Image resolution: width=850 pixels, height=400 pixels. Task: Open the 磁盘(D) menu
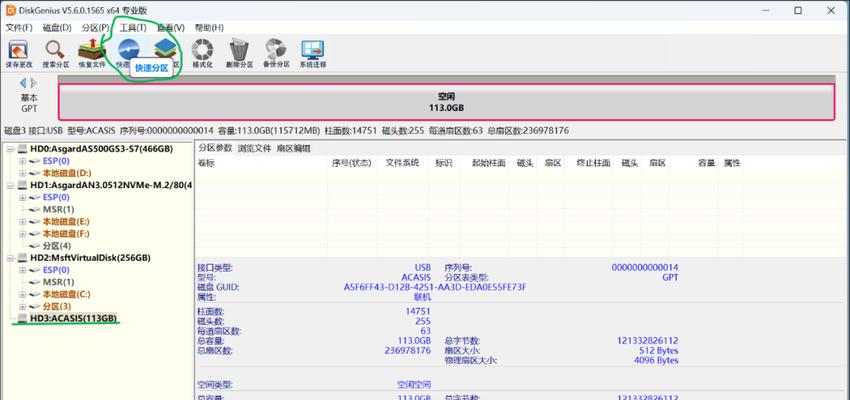pos(57,28)
